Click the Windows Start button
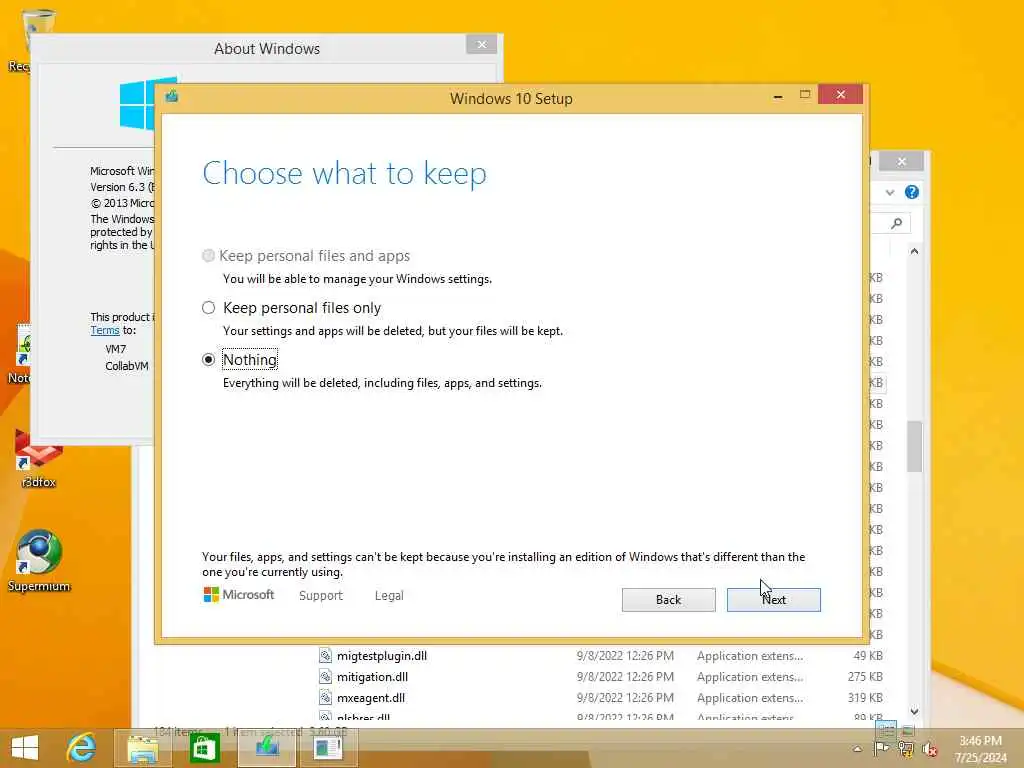This screenshot has width=1024, height=768. (x=25, y=748)
